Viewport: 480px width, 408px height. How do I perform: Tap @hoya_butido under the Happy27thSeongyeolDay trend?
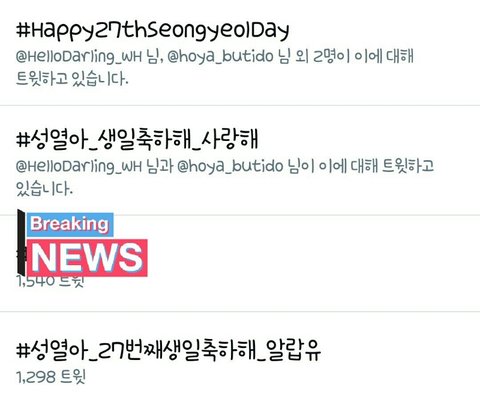tap(220, 57)
